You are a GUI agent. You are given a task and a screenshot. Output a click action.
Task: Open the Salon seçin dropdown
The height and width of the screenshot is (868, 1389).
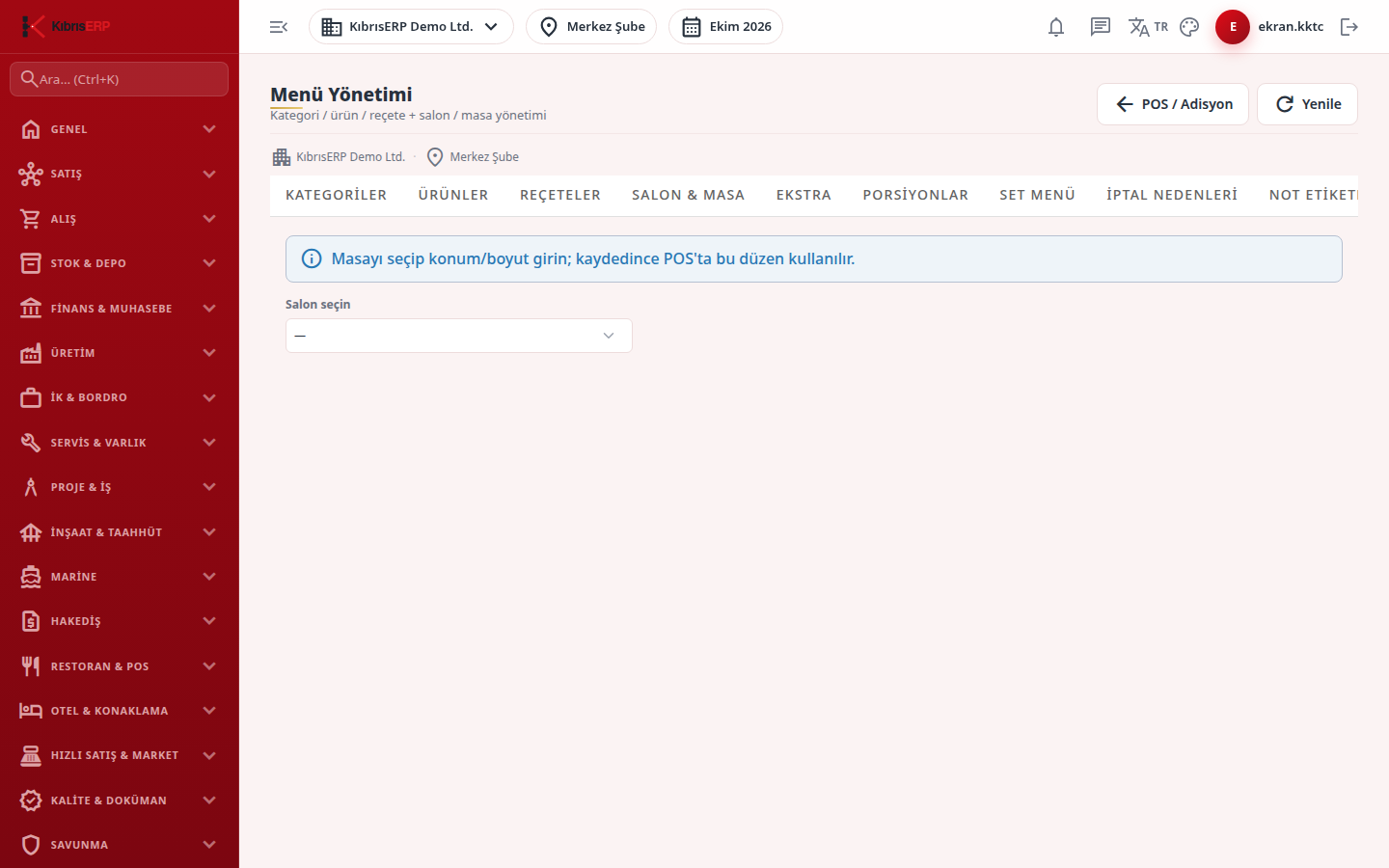[459, 336]
